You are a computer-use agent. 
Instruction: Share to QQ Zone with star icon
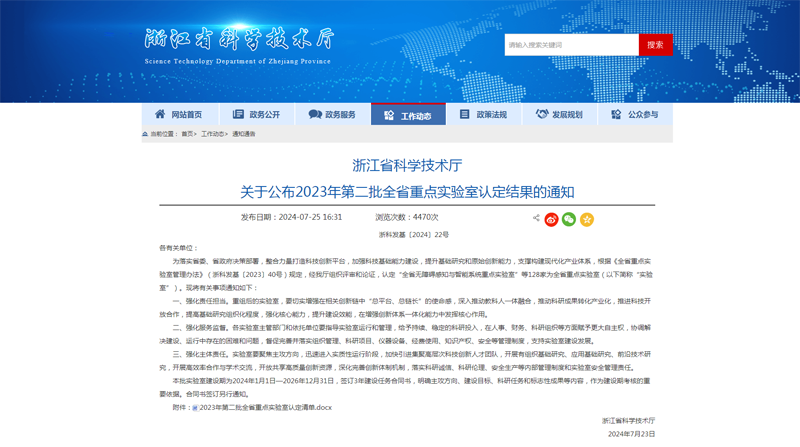tap(587, 219)
